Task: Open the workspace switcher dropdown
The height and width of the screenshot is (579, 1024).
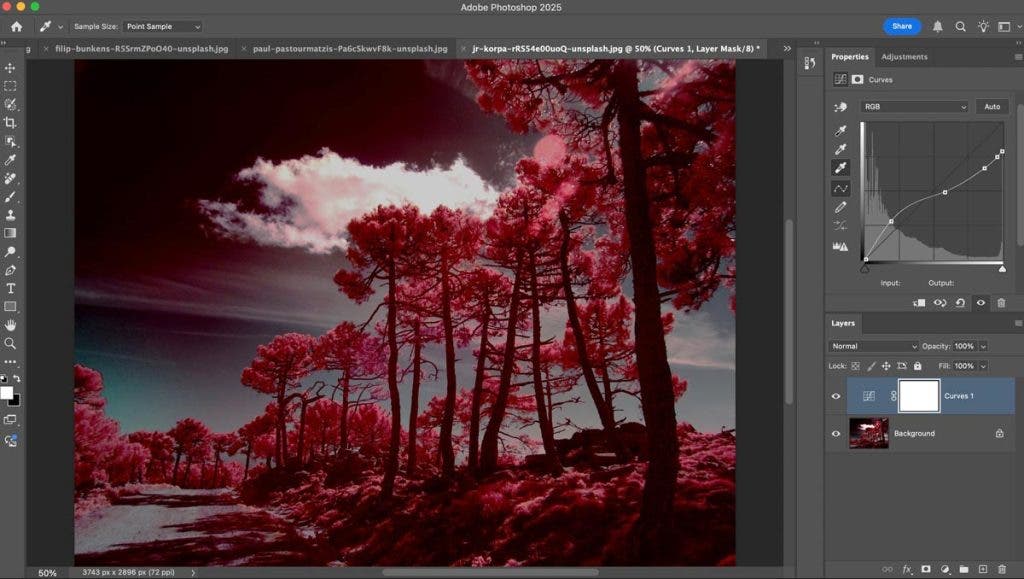Action: click(x=1008, y=27)
